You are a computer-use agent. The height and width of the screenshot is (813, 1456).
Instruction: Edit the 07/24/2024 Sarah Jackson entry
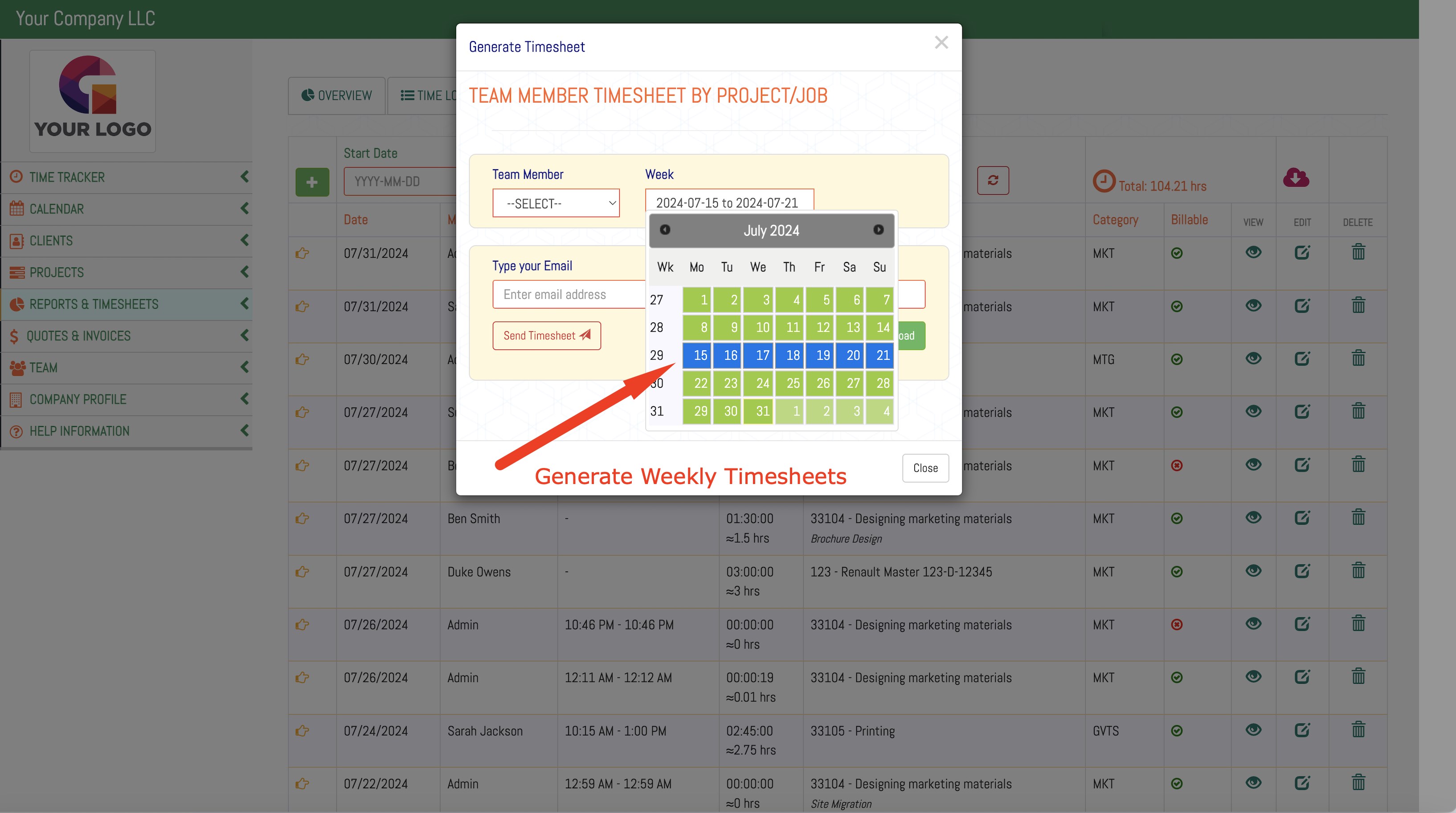(1302, 730)
